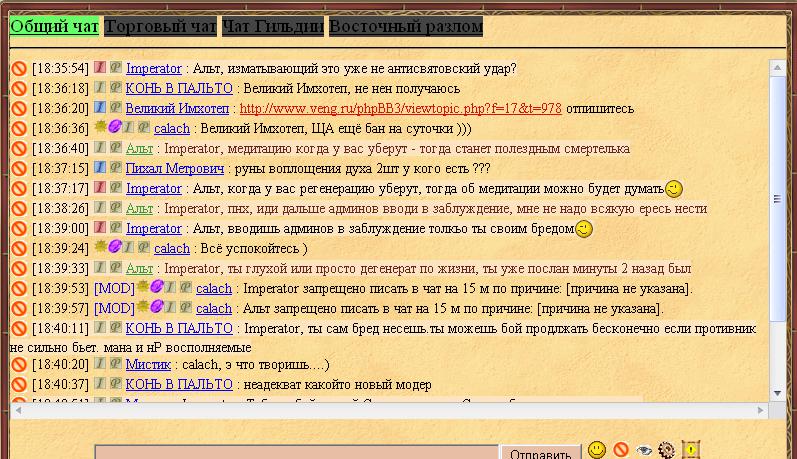Screen dimensions: 797x459
Task: Click the ignore icon at the 18:40:20 message
Action: 19,364
